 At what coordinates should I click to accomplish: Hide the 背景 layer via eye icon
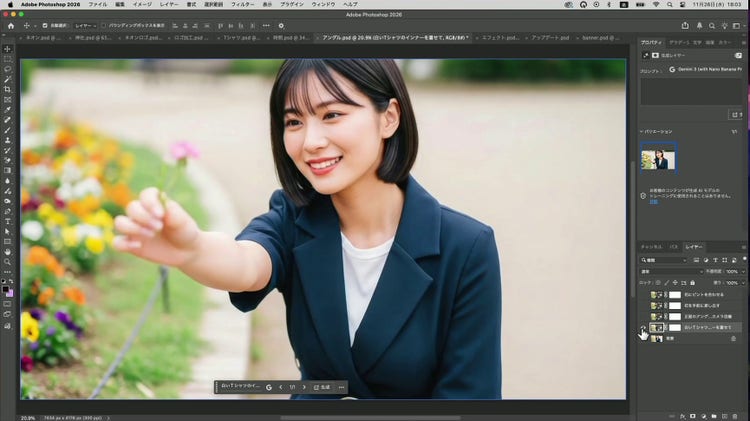coord(643,339)
